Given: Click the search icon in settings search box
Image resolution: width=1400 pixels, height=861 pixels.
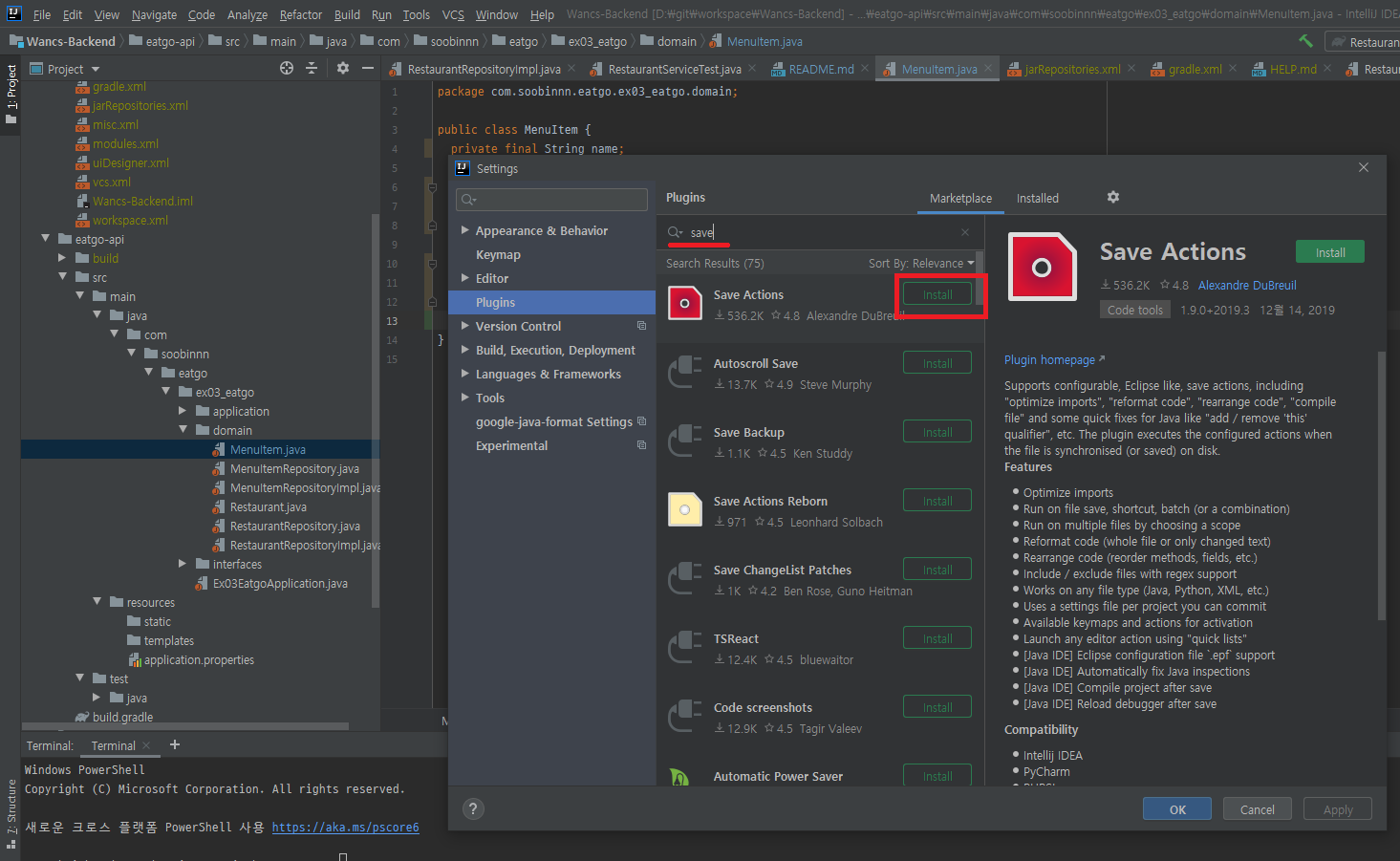Looking at the screenshot, I should coord(467,200).
